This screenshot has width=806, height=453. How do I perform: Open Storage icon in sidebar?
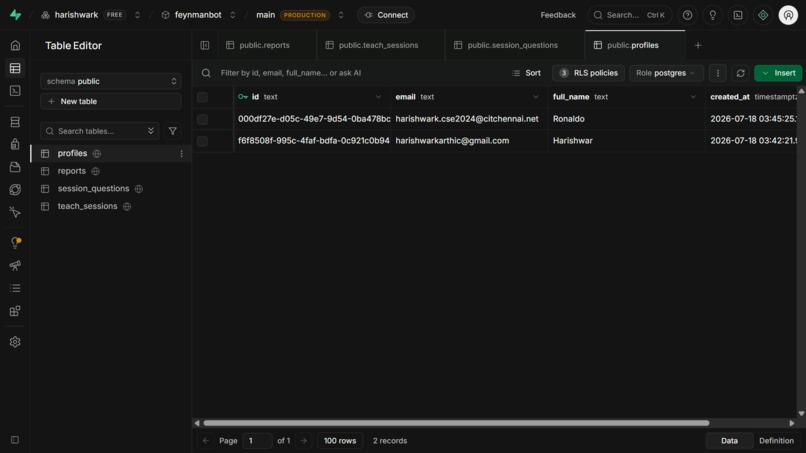[15, 167]
